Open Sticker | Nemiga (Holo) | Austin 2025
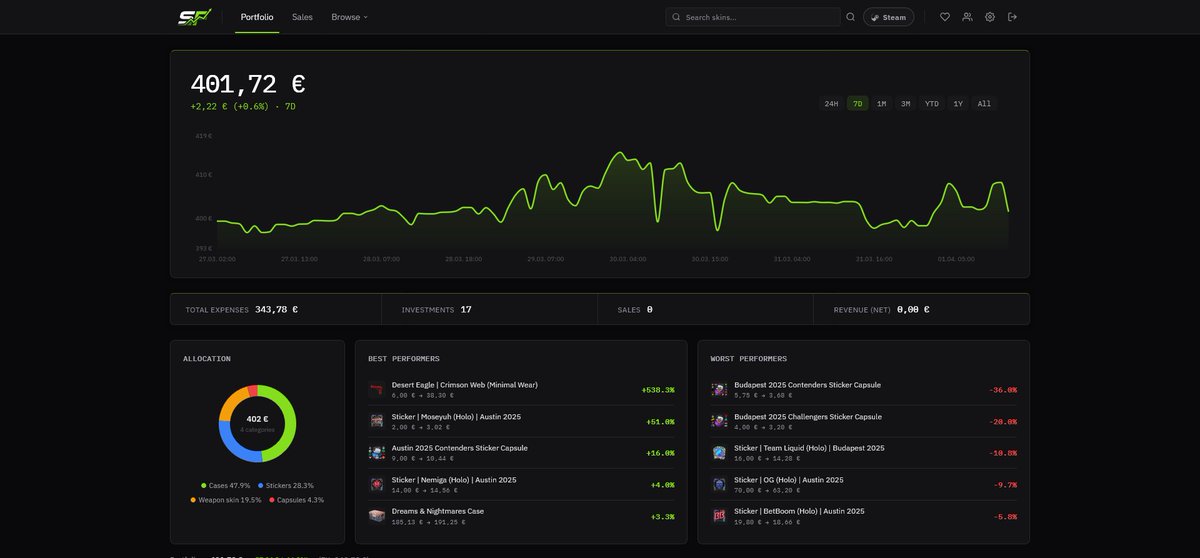This screenshot has width=1200, height=558. [x=454, y=480]
